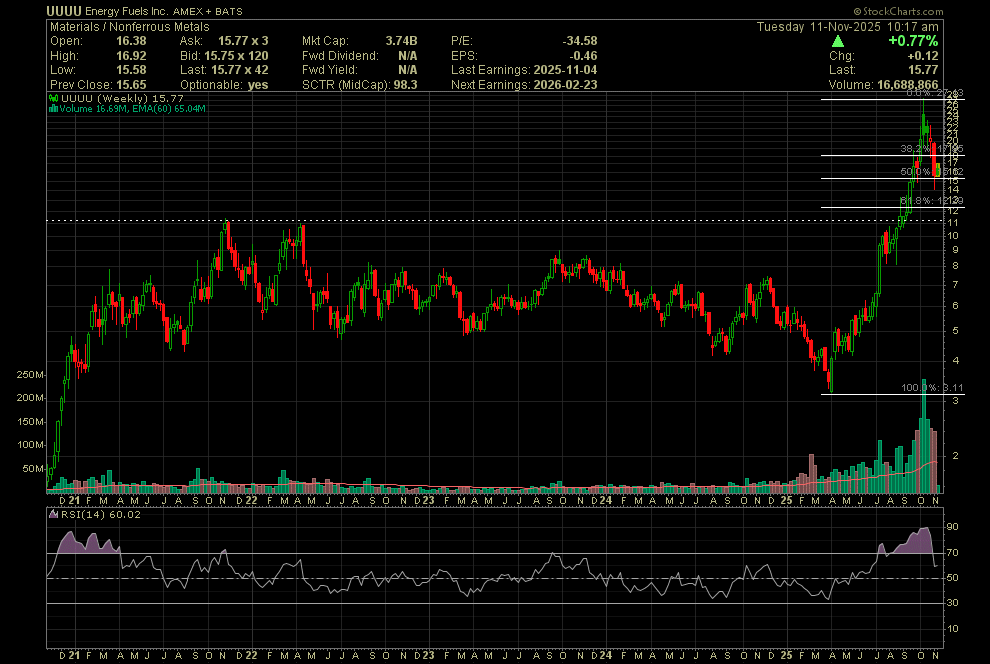Click the 150M volume axis label
990x664 pixels.
pyautogui.click(x=30, y=422)
